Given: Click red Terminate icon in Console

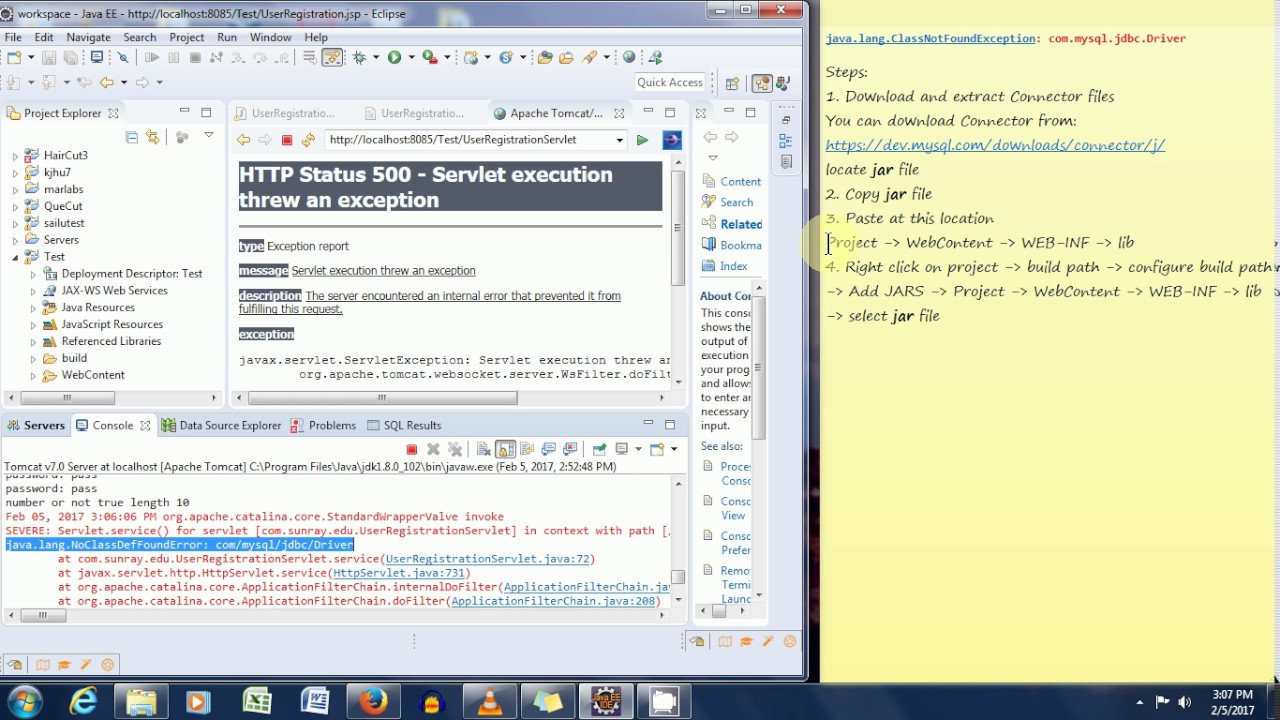Looking at the screenshot, I should point(411,449).
